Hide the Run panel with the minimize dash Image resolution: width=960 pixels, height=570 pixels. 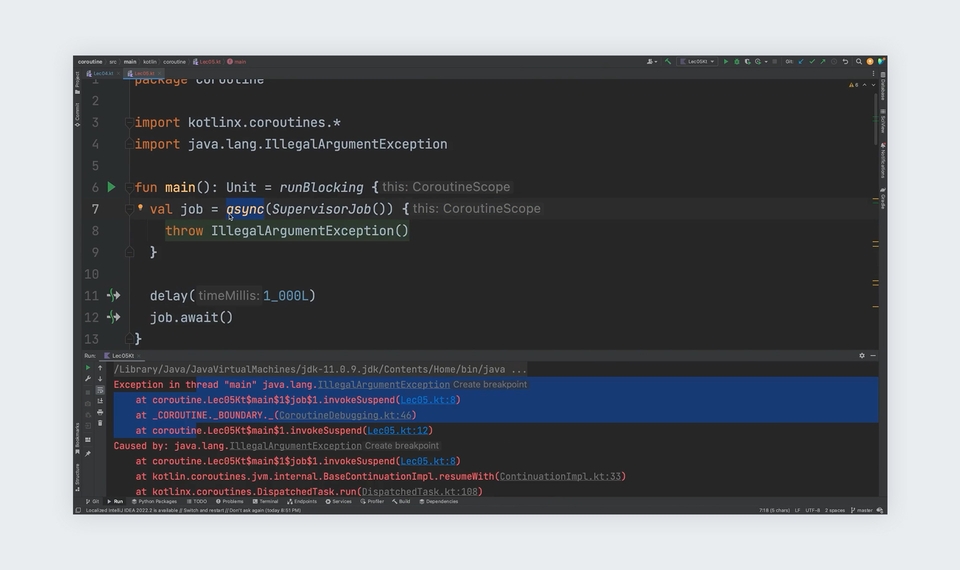(x=873, y=356)
